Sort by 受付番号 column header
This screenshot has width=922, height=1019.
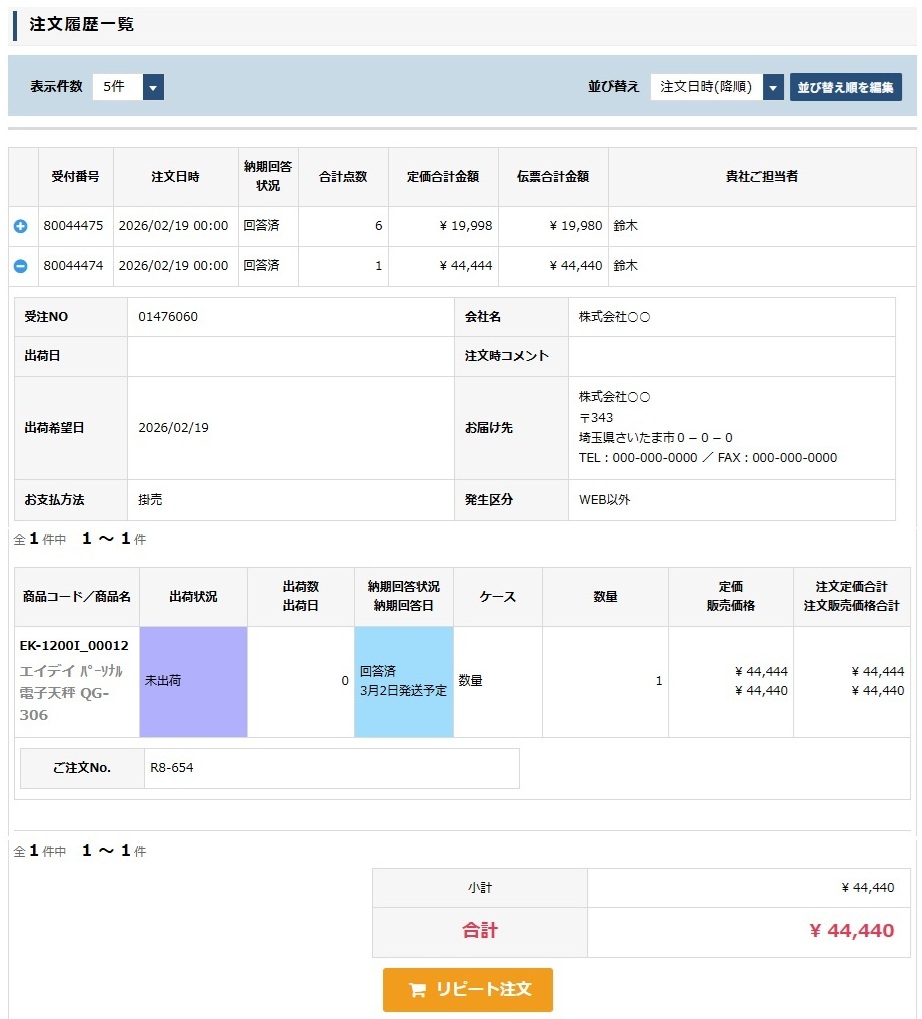75,177
